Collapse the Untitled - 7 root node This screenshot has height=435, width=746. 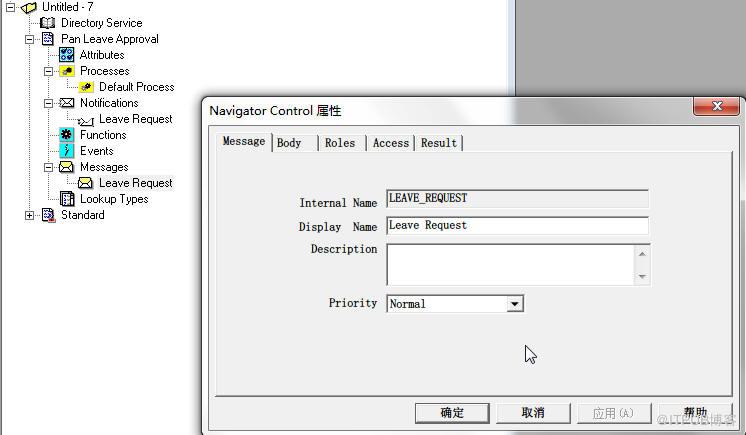pyautogui.click(x=10, y=7)
